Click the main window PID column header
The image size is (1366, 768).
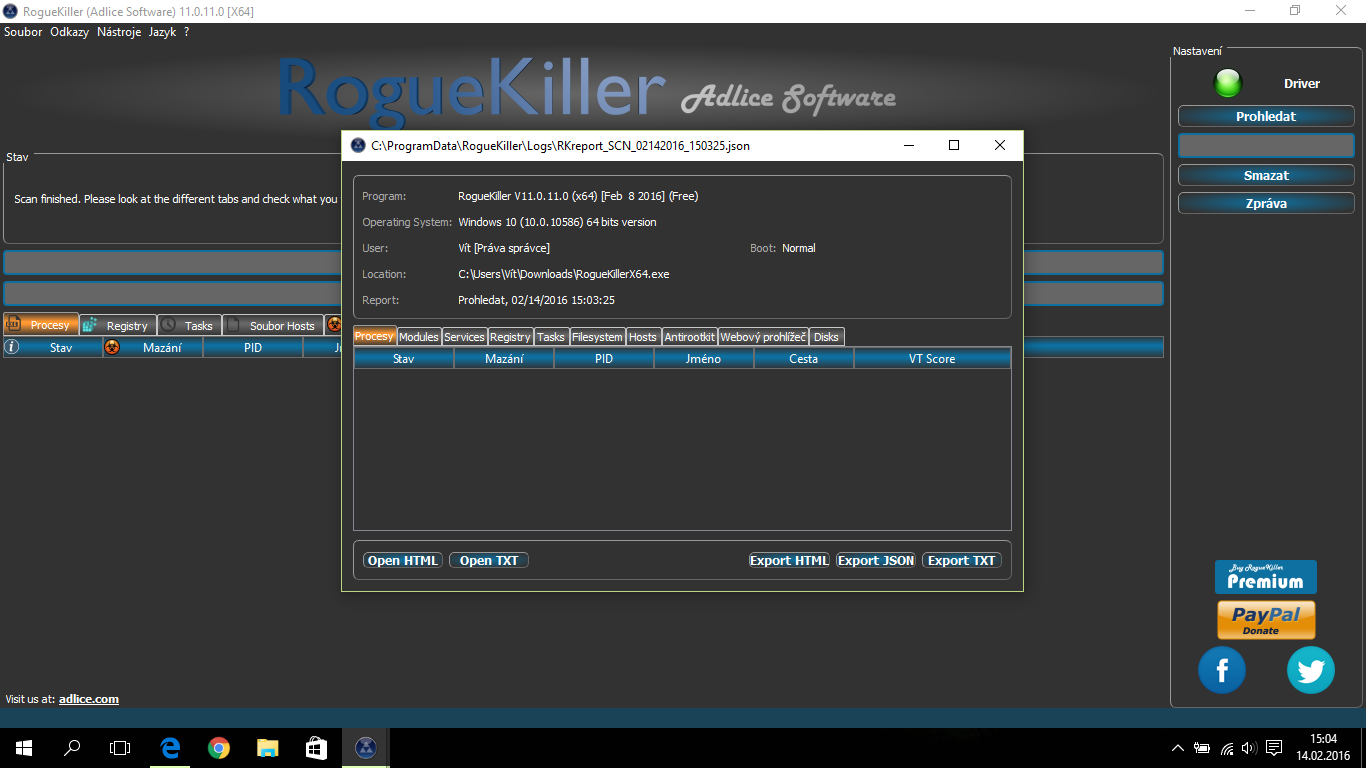pos(252,347)
